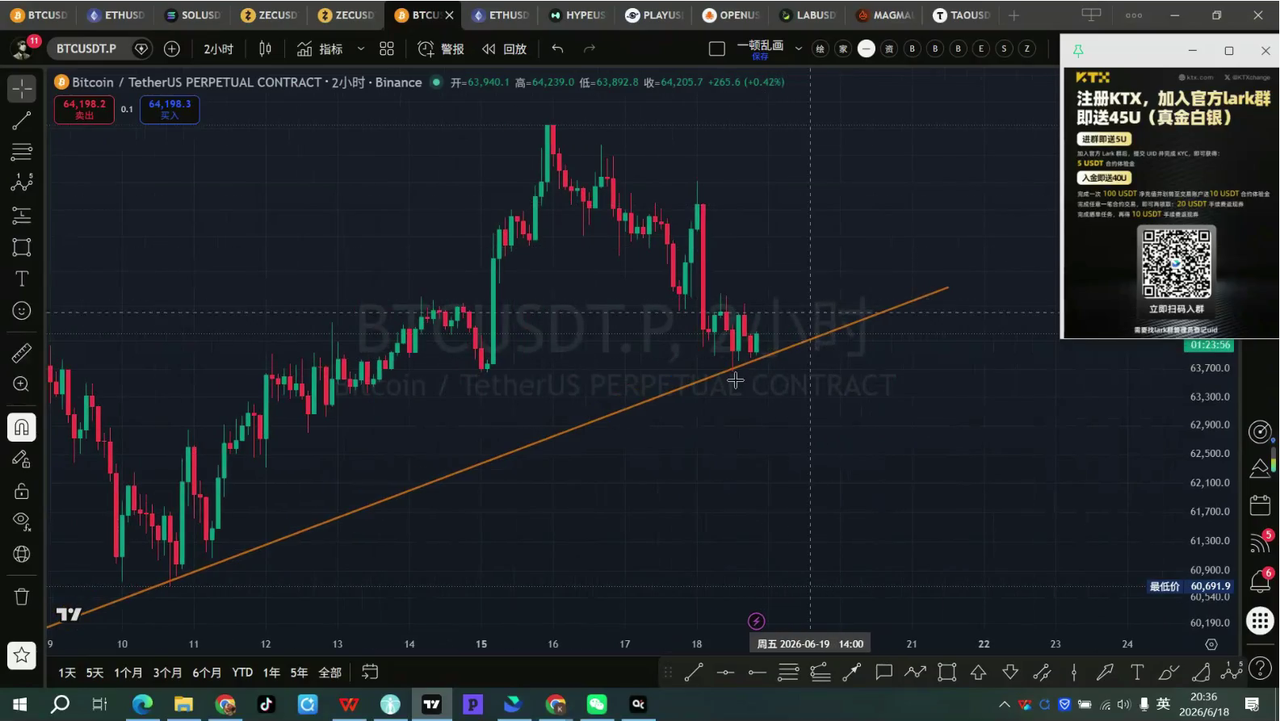Select the text T tool in bottom toolbar
This screenshot has height=721, width=1280.
click(1136, 672)
